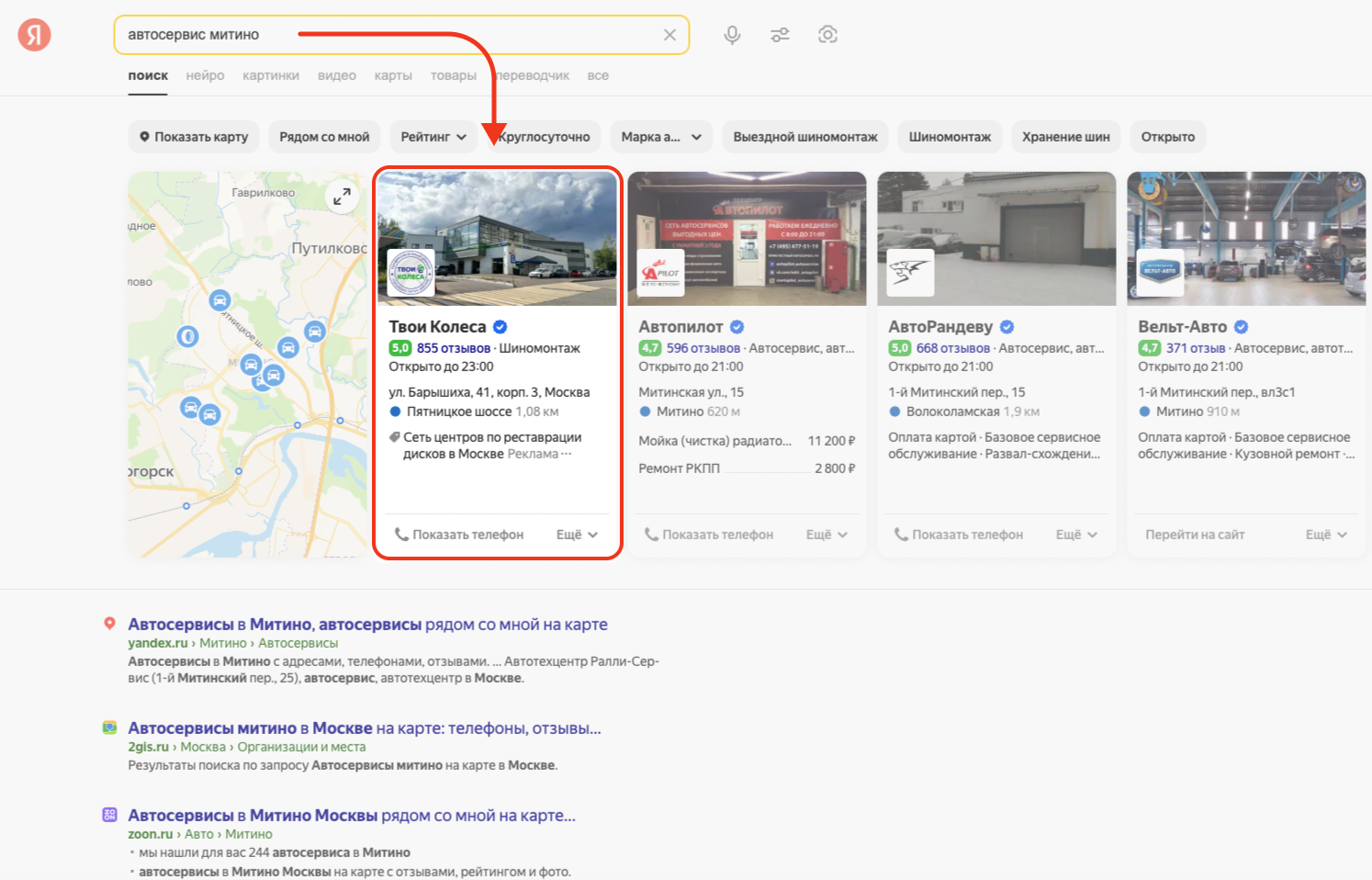Clear the search field with X icon
This screenshot has width=1372, height=880.
click(x=669, y=35)
